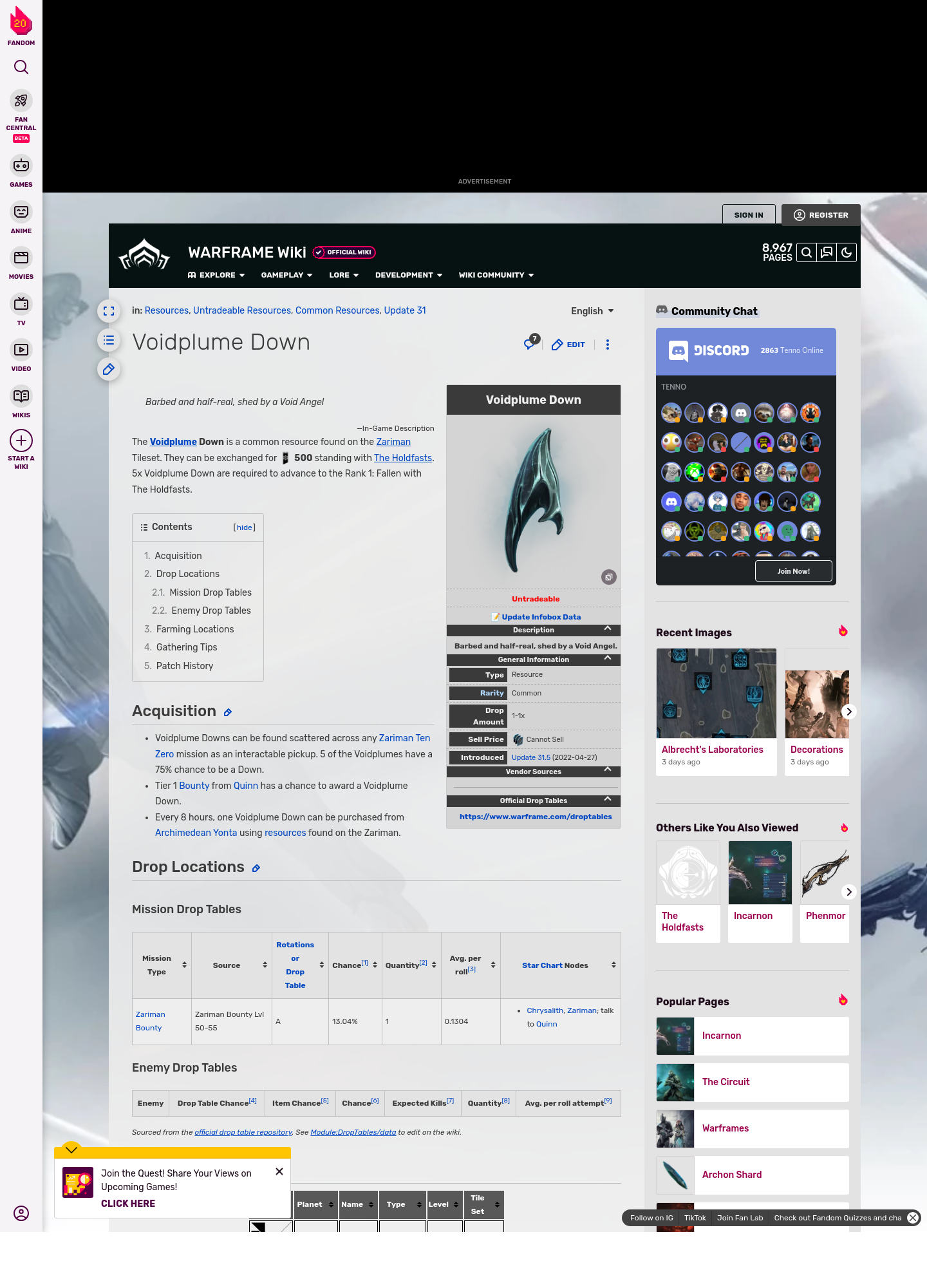Open the Lore dropdown menu
The height and width of the screenshot is (1288, 927).
[344, 275]
